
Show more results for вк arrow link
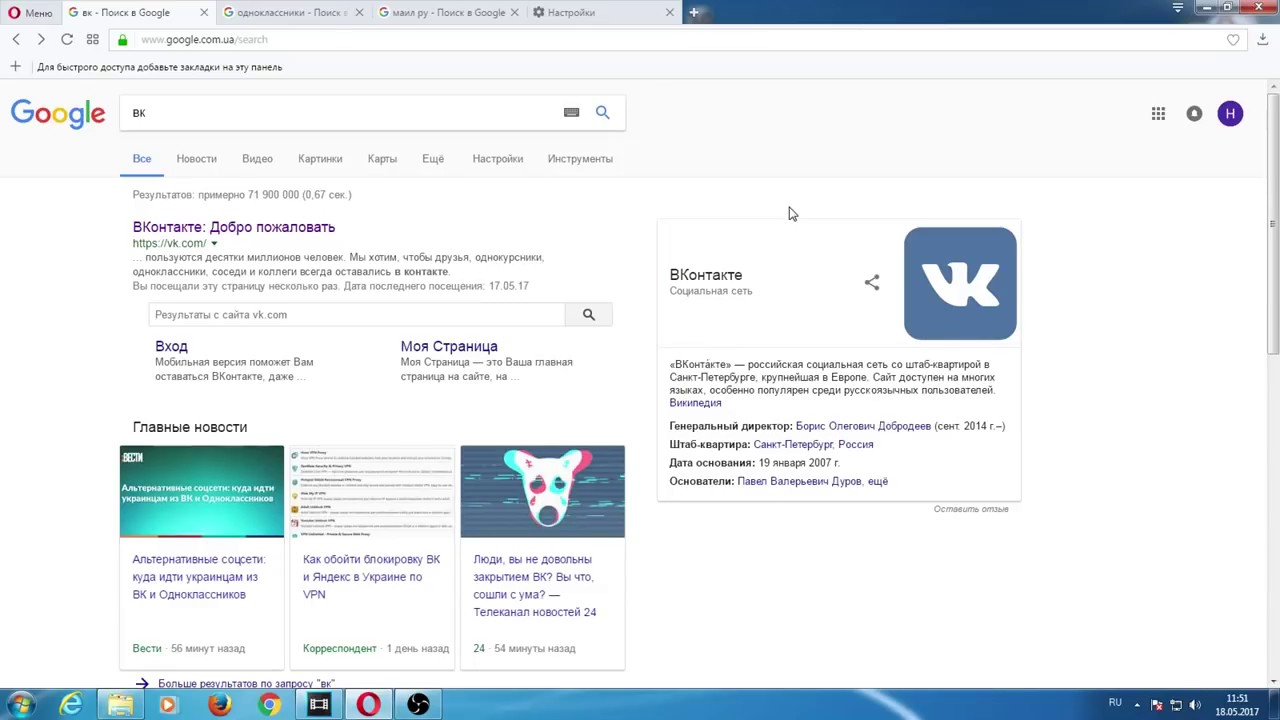[234, 684]
